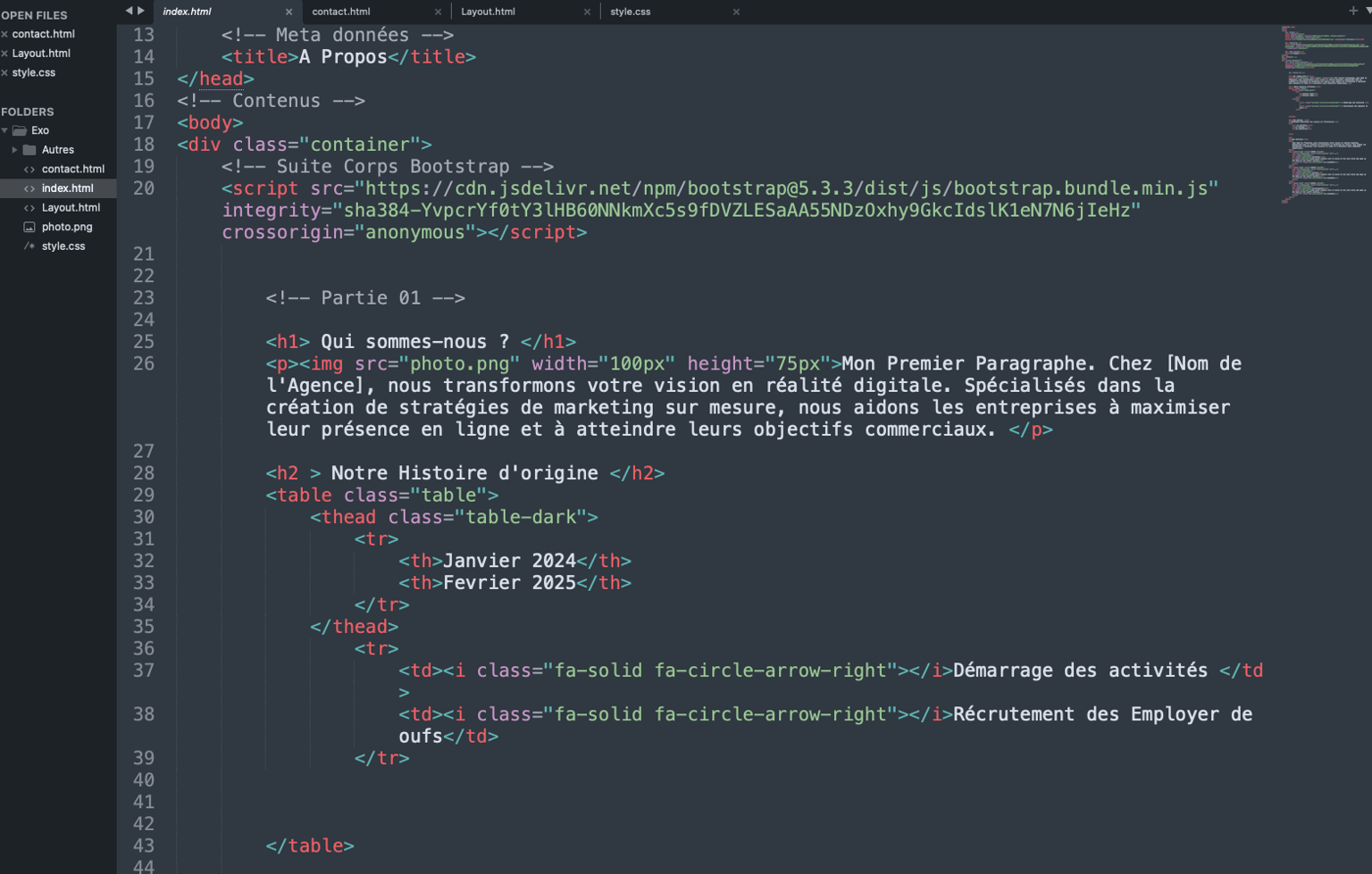Image resolution: width=1372 pixels, height=874 pixels.
Task: Click the "<!-- Meta données -->" comment
Action: [338, 35]
